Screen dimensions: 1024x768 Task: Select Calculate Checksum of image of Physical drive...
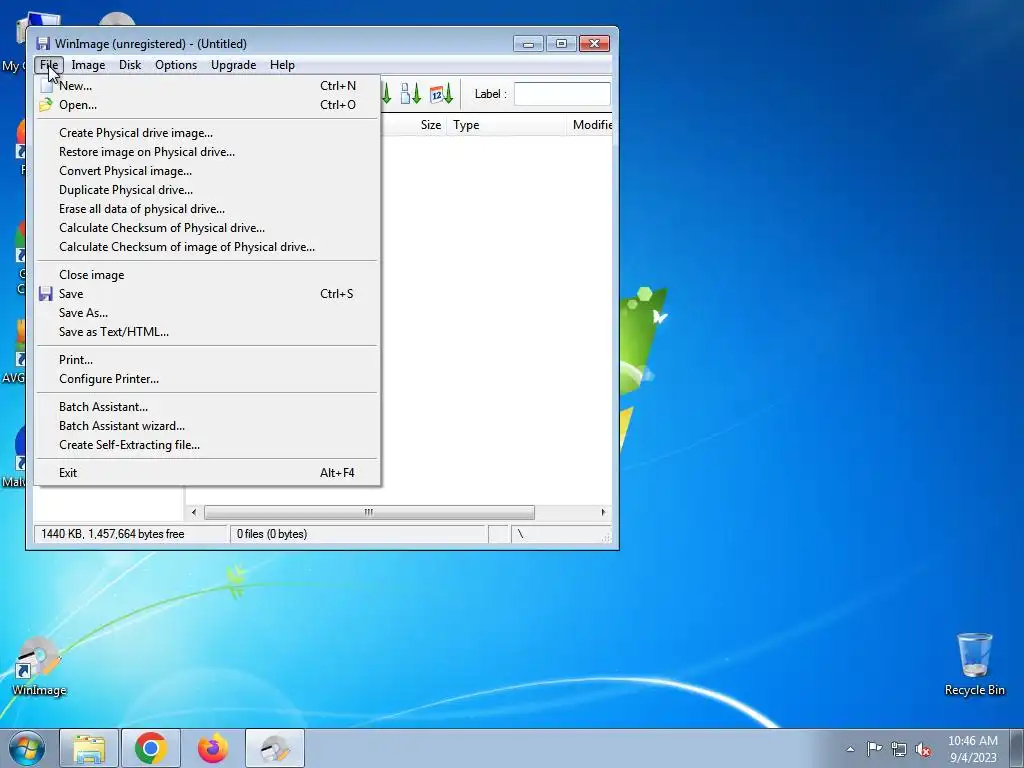(x=207, y=246)
